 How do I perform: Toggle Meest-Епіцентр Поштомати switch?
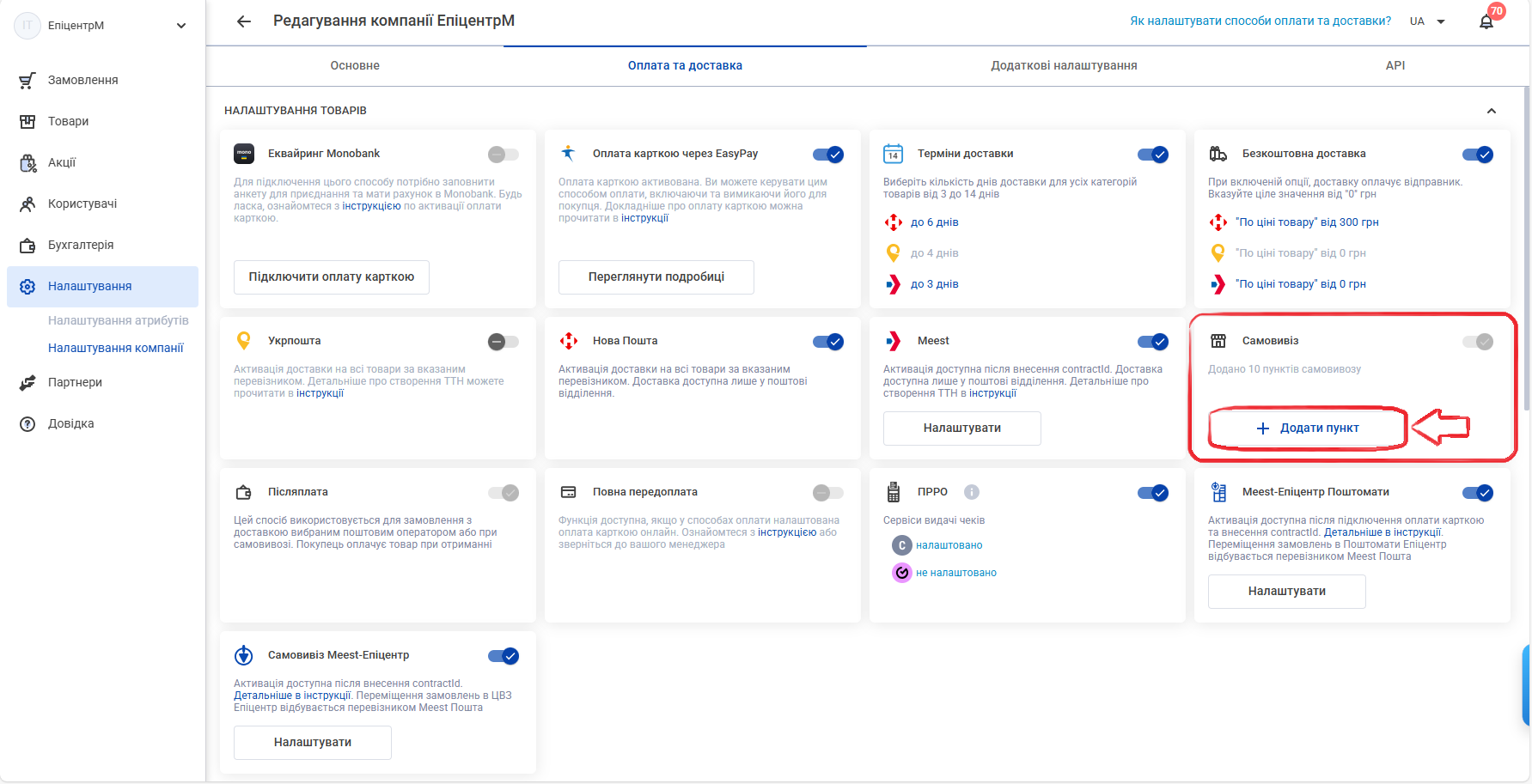pyautogui.click(x=1478, y=493)
